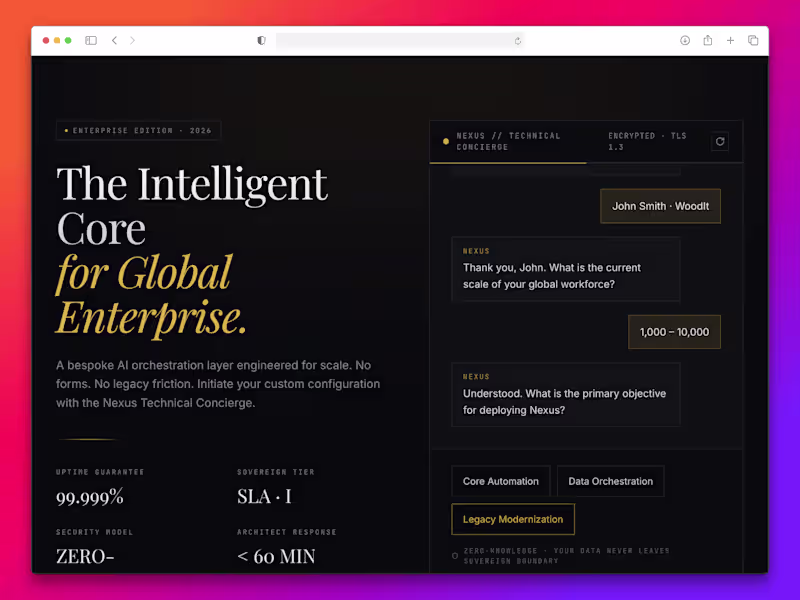Click the for Global Enterprise gold heading
This screenshot has height=600, width=800.
(152, 295)
